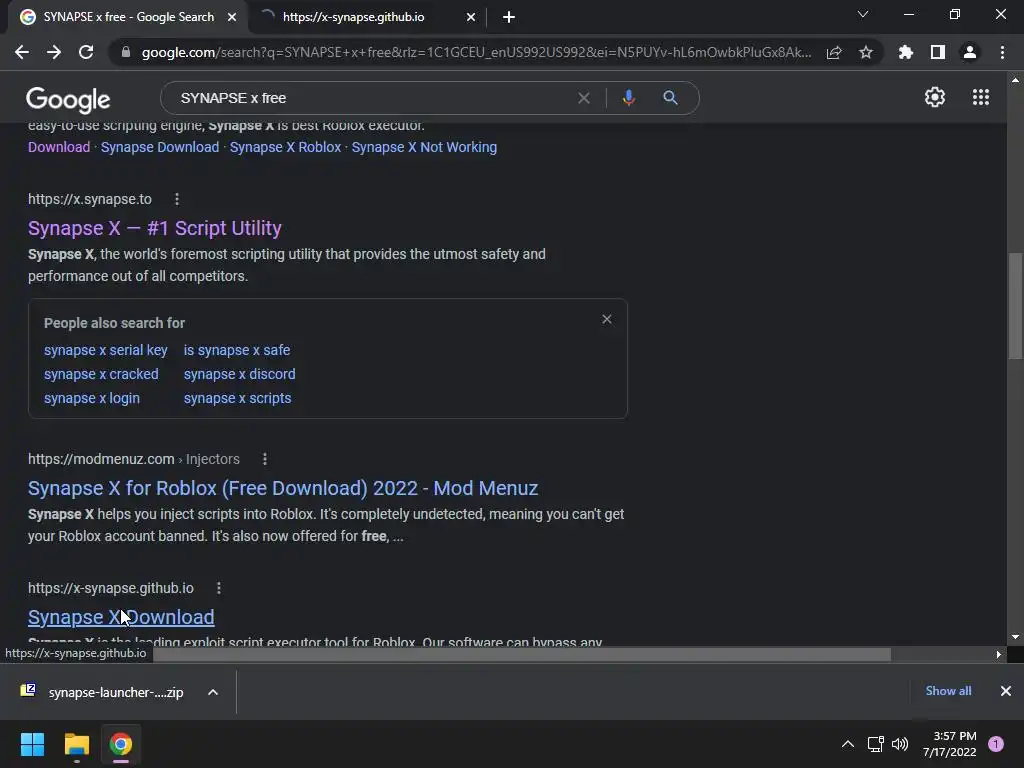The image size is (1024, 768).
Task: Reload the page with the refresh icon
Action: (x=86, y=52)
